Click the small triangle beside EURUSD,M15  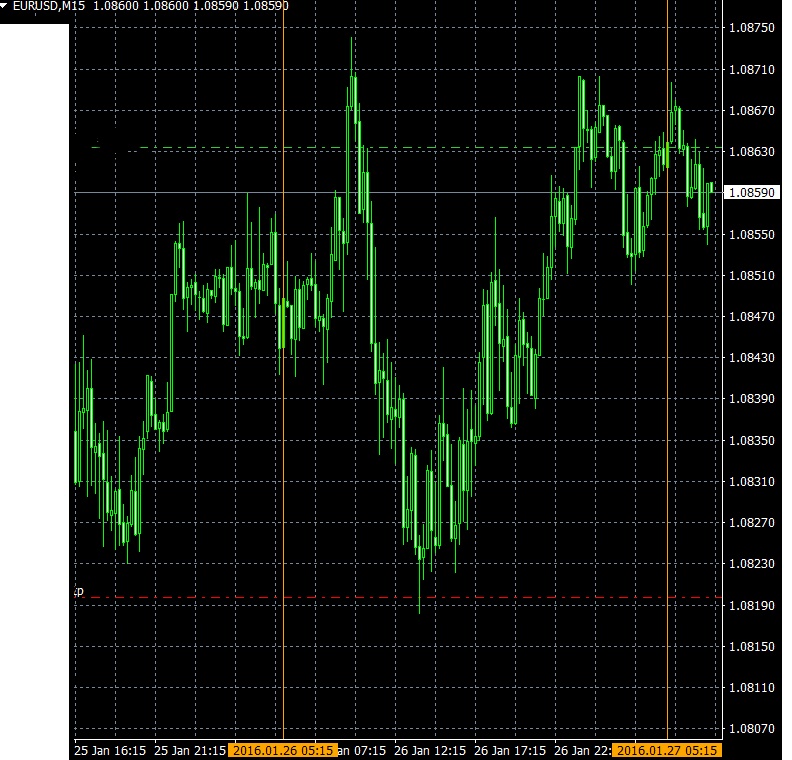[4, 5]
